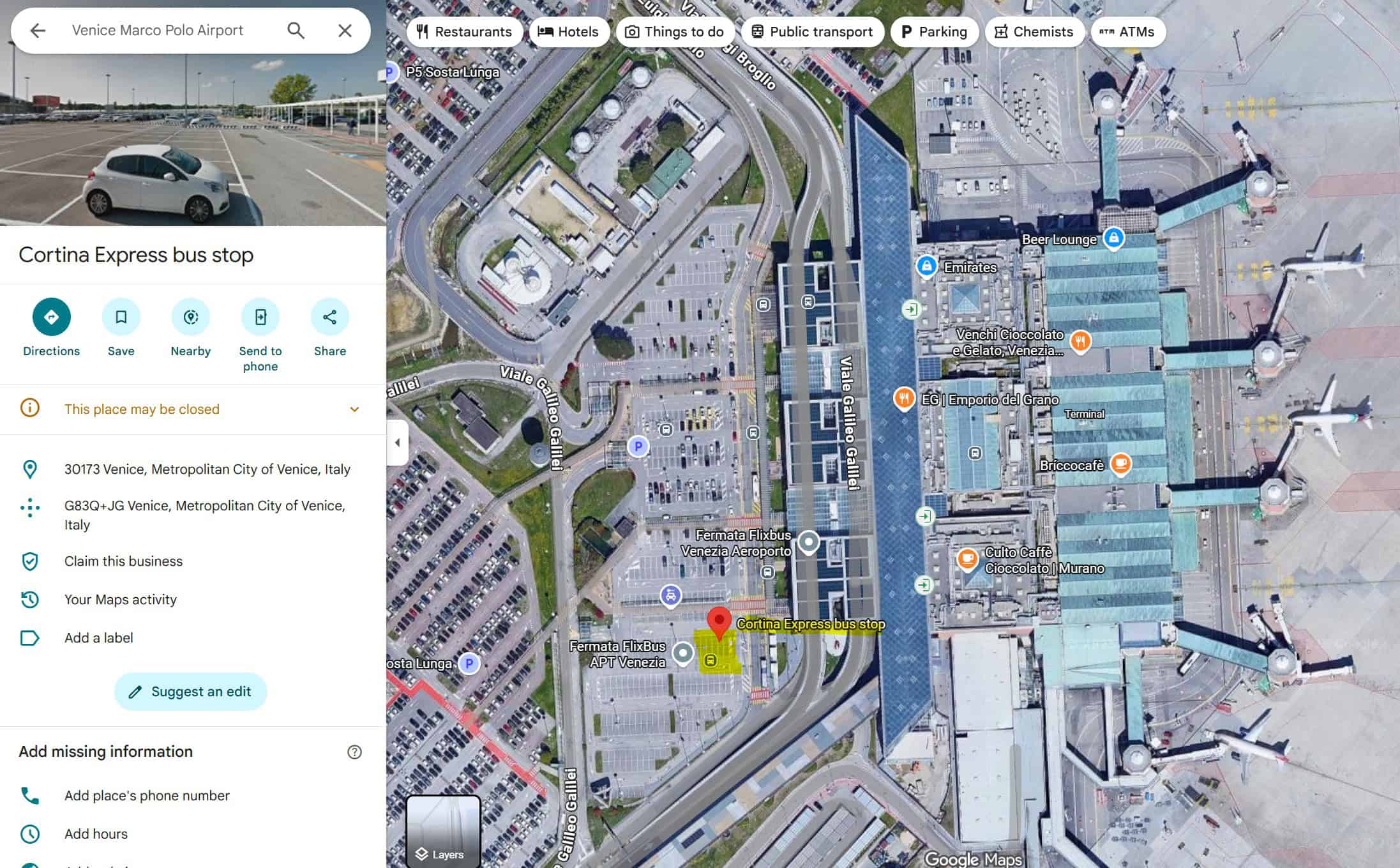The height and width of the screenshot is (868, 1400).
Task: Expand the 'This place may be closed' notice
Action: click(x=354, y=409)
